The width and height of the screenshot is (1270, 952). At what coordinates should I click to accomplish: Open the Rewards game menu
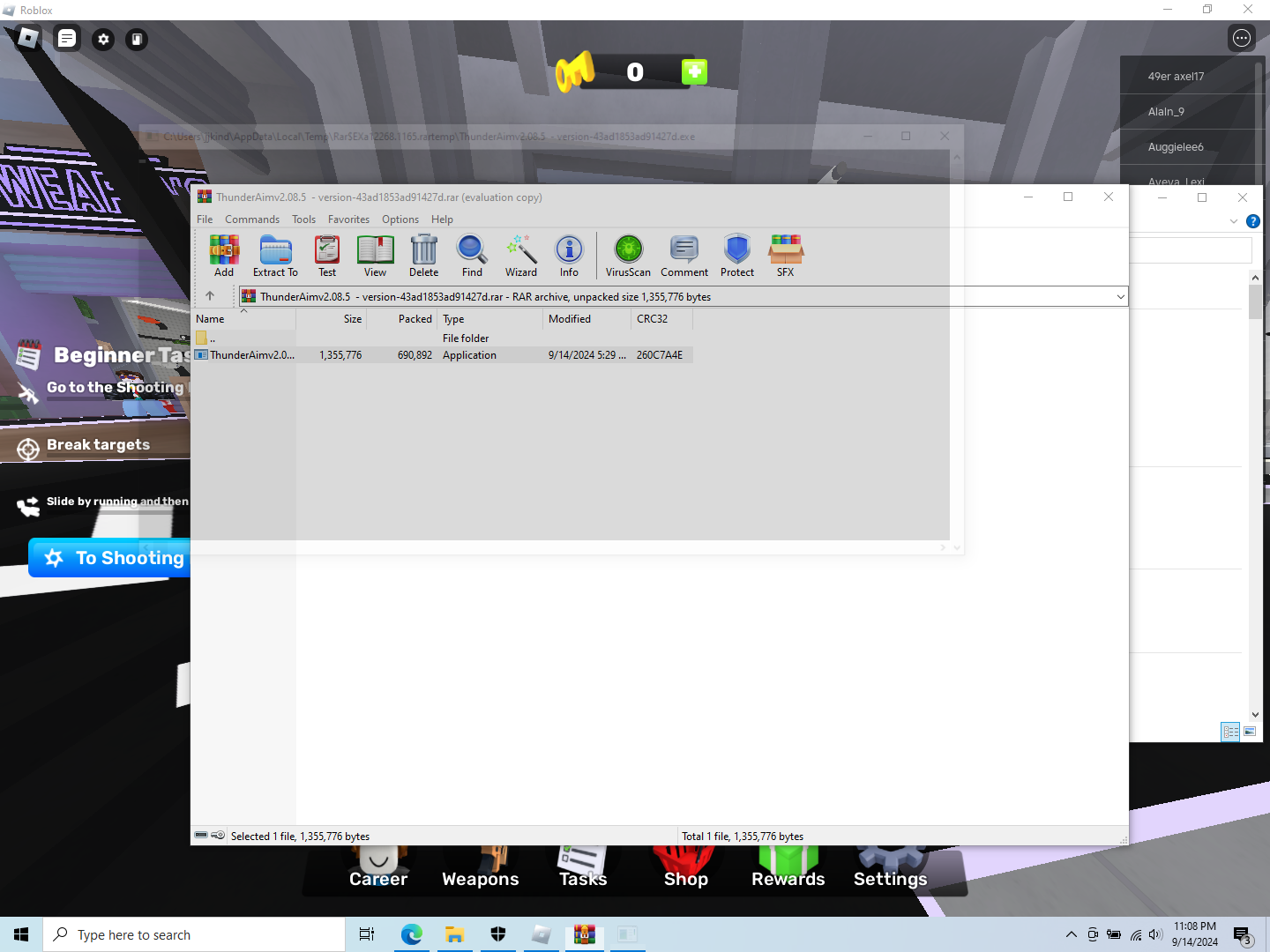coord(788,868)
